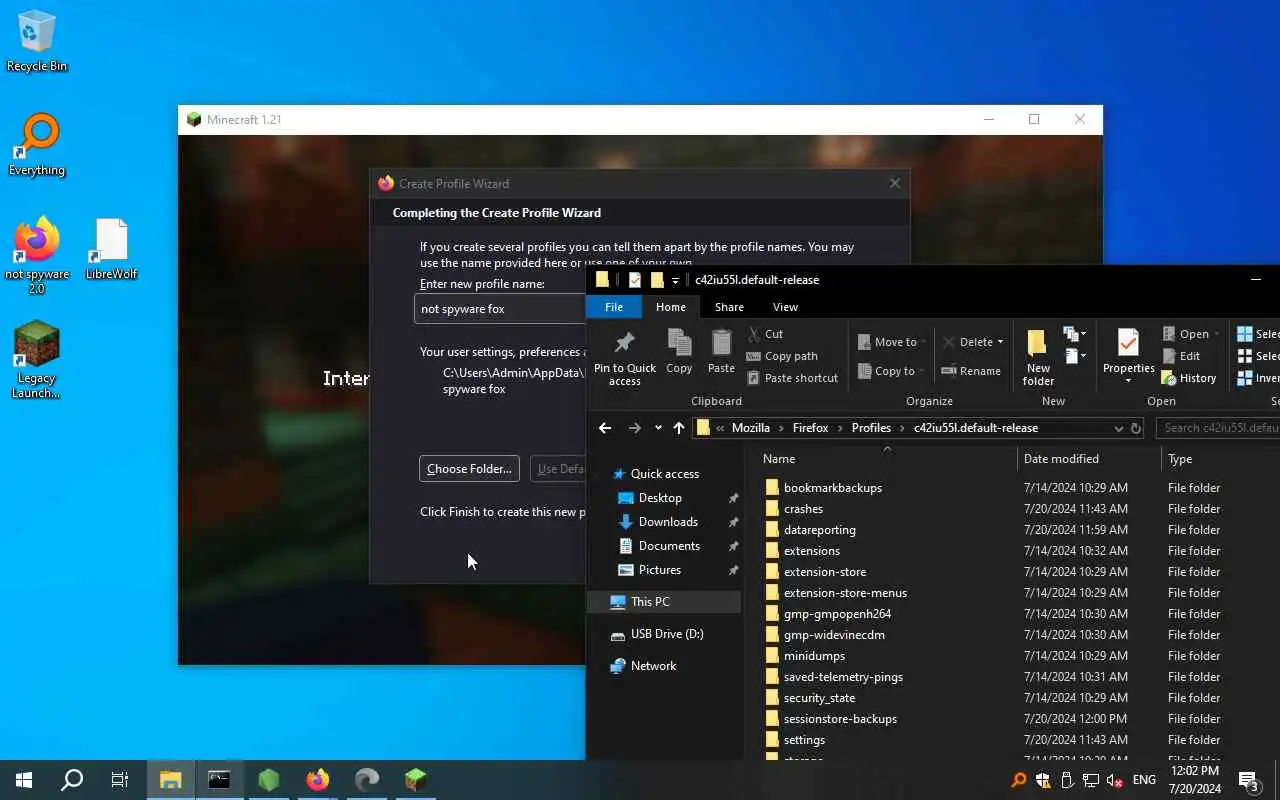This screenshot has height=800, width=1280.
Task: Click the Copy icon in Clipboard group
Action: (x=679, y=352)
